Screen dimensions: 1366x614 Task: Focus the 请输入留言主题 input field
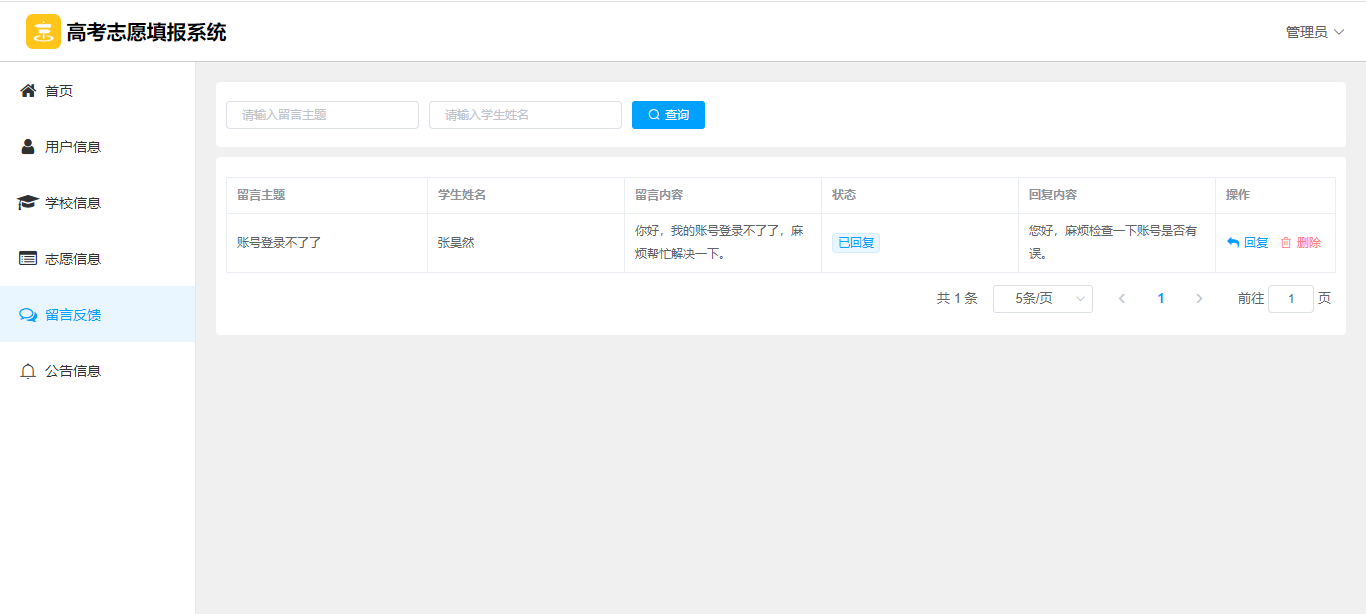coord(322,115)
